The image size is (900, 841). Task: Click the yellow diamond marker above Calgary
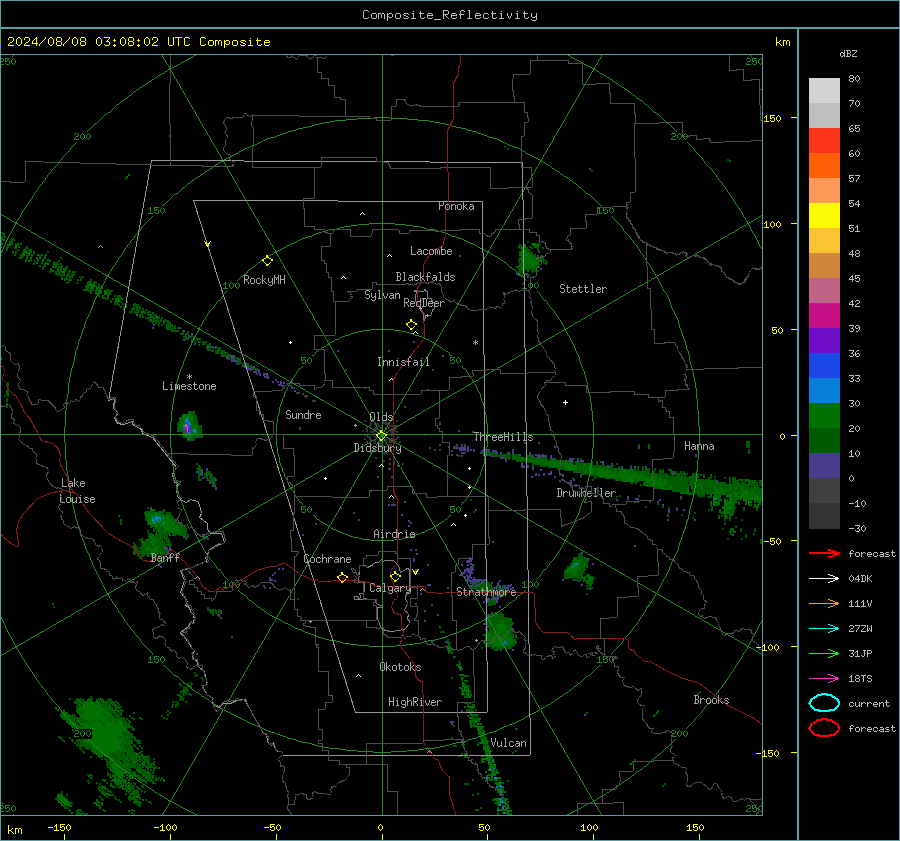pyautogui.click(x=395, y=576)
